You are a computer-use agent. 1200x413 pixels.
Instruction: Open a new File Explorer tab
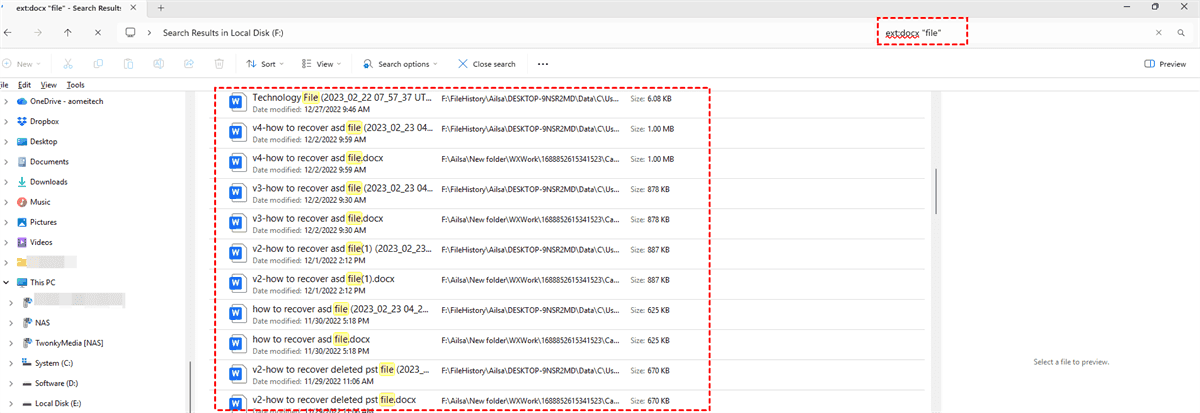(x=160, y=7)
